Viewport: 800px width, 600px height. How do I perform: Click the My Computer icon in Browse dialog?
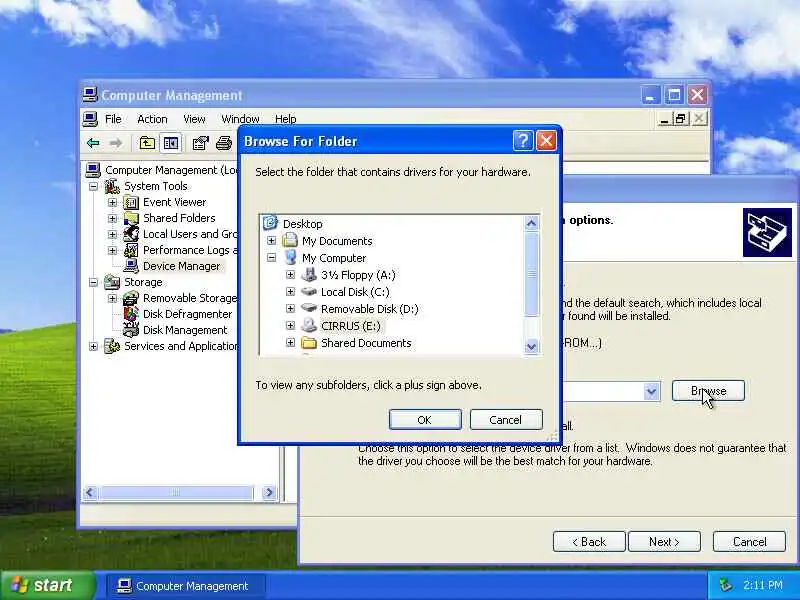tap(290, 257)
